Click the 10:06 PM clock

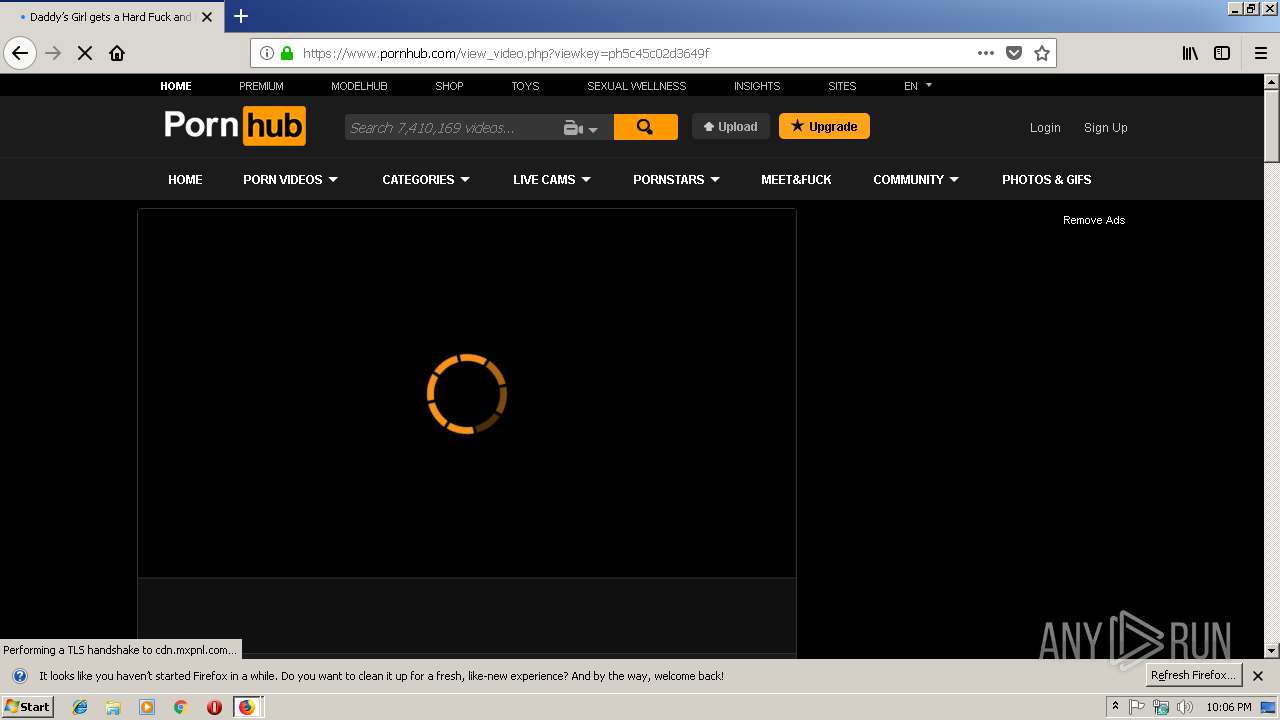pyautogui.click(x=1229, y=707)
